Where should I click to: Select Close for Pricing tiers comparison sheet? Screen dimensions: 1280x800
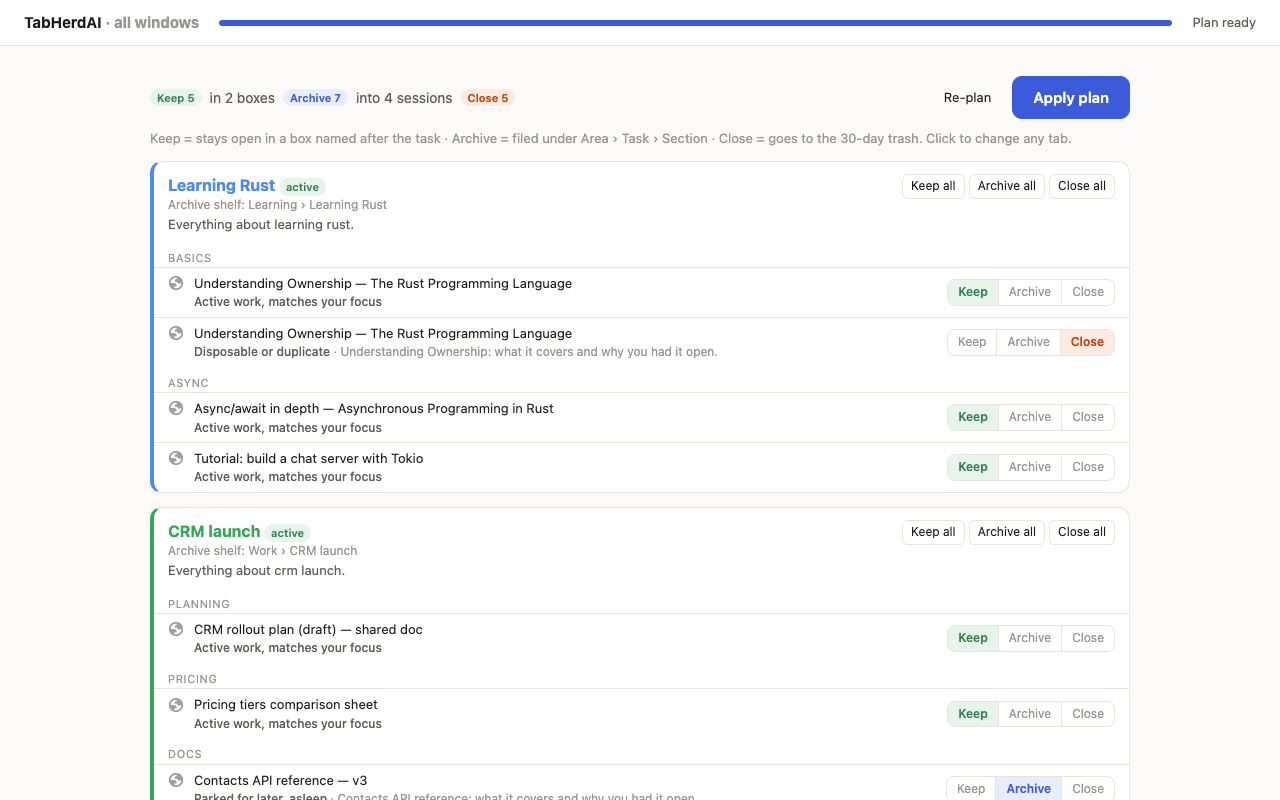pyautogui.click(x=1088, y=714)
